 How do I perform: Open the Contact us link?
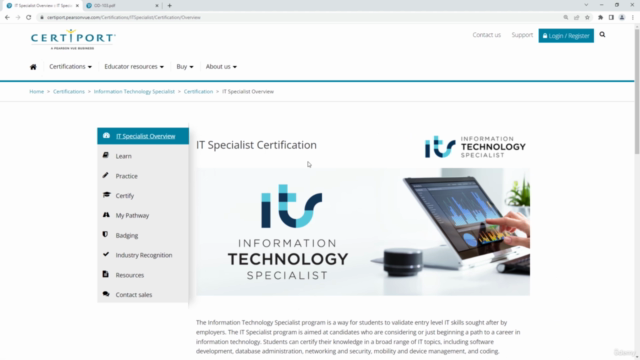coord(487,35)
